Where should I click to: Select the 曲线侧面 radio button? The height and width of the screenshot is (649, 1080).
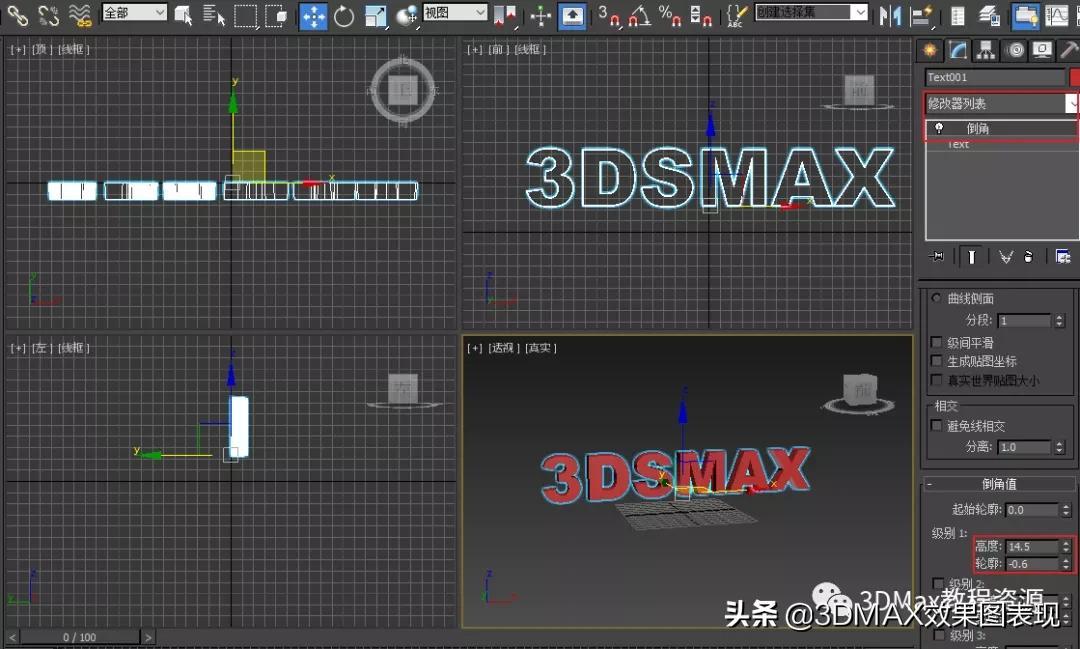(936, 298)
